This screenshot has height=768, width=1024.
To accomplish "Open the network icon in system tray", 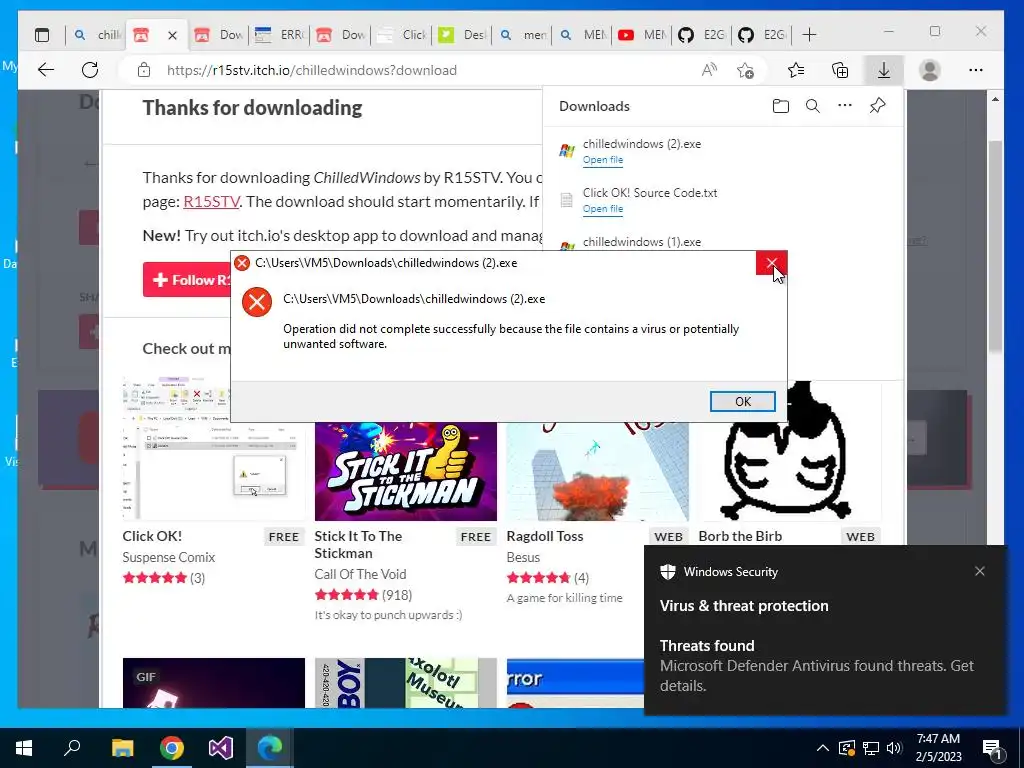I will click(x=871, y=748).
